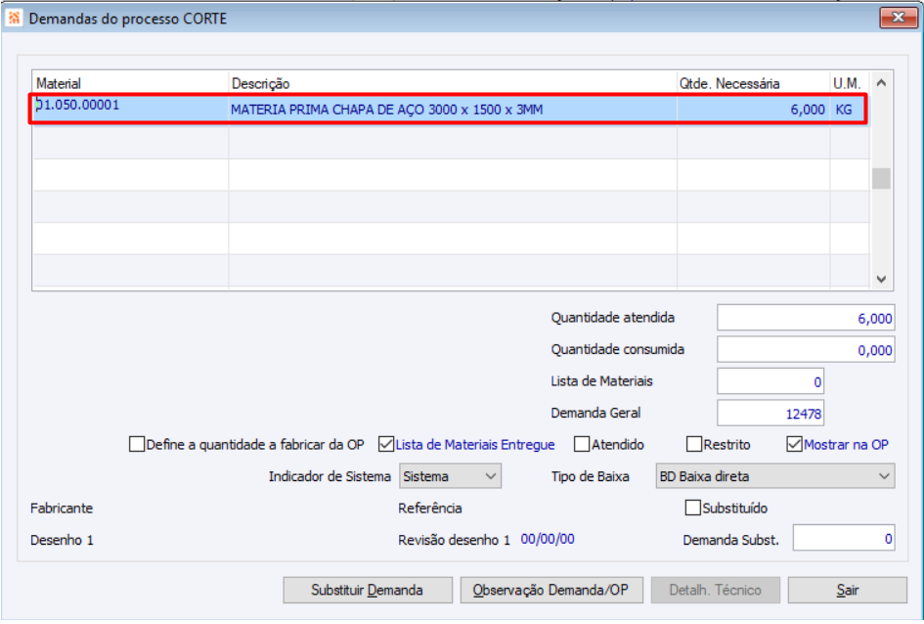Close the Demandas do processo CORTE window
Viewport: 924px width, 624px height.
[x=898, y=18]
